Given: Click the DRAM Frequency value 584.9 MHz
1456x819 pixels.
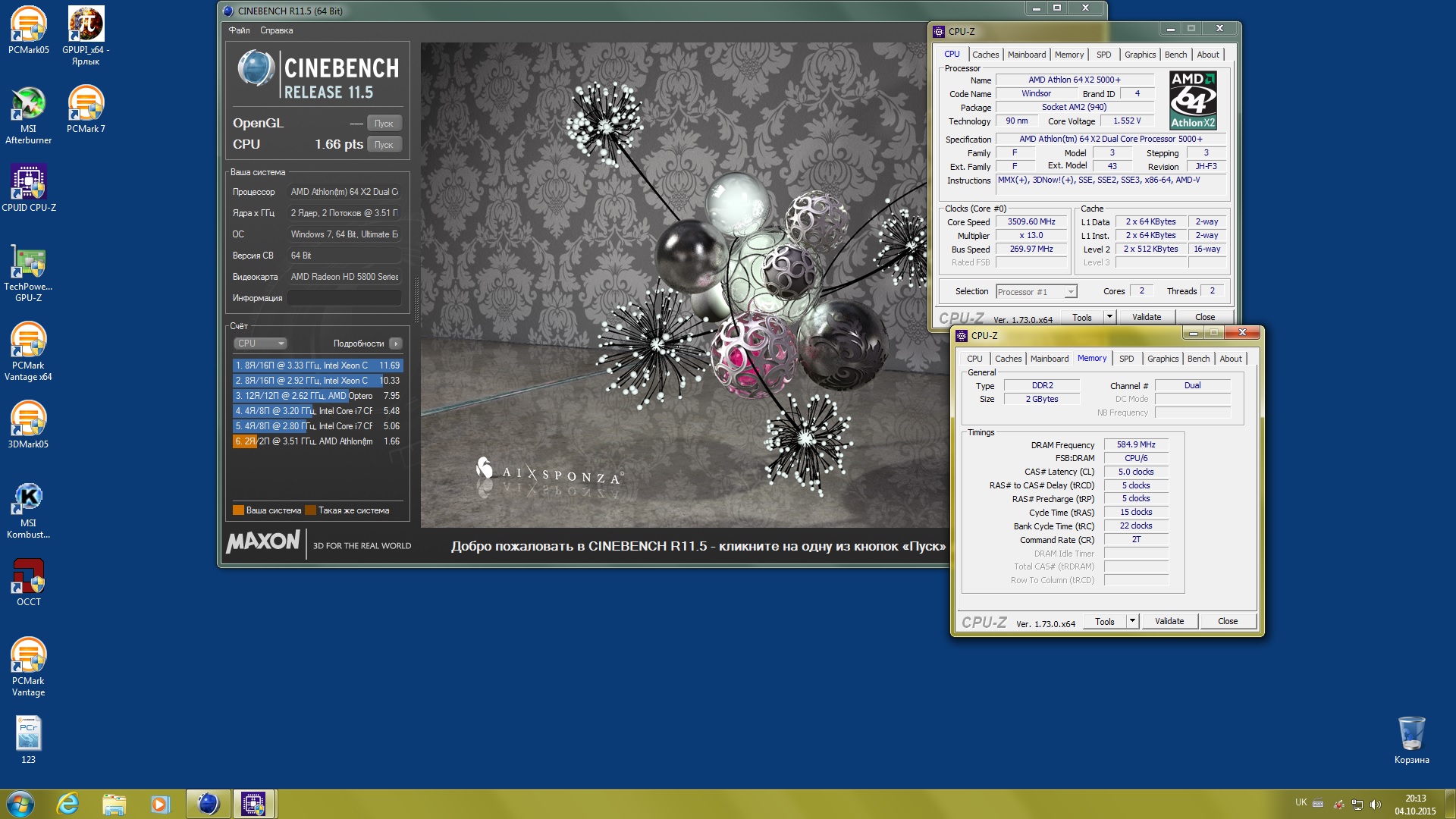Looking at the screenshot, I should 1136,445.
